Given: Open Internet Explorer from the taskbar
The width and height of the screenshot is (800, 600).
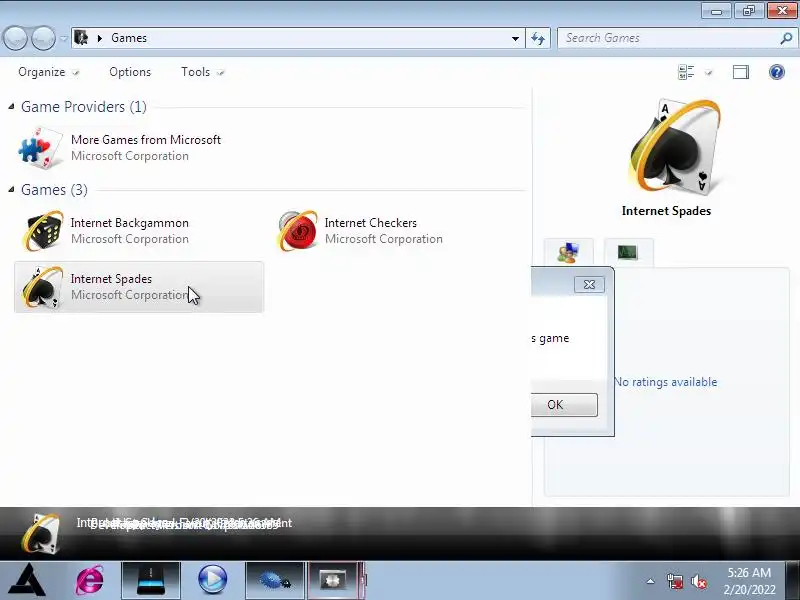Looking at the screenshot, I should coord(90,580).
